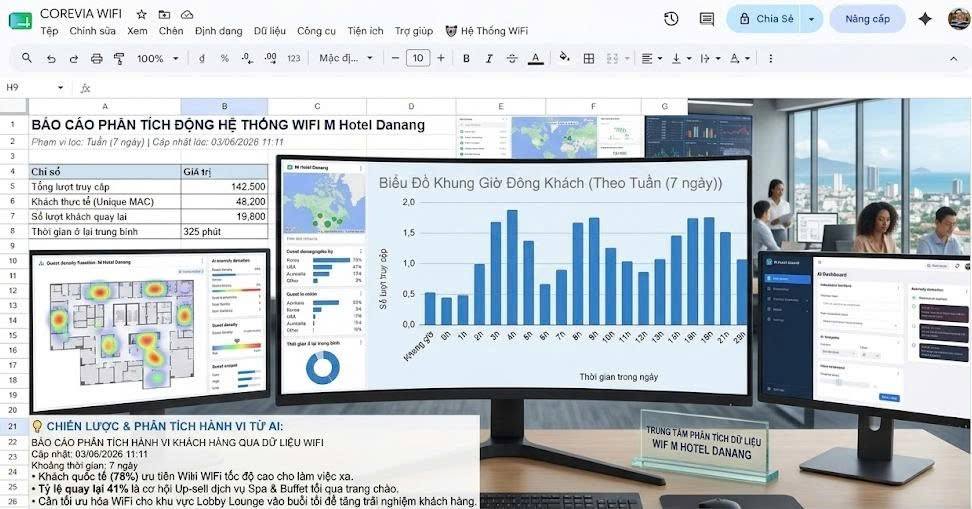972x509 pixels.
Task: Click the font size input field
Action: tap(418, 58)
